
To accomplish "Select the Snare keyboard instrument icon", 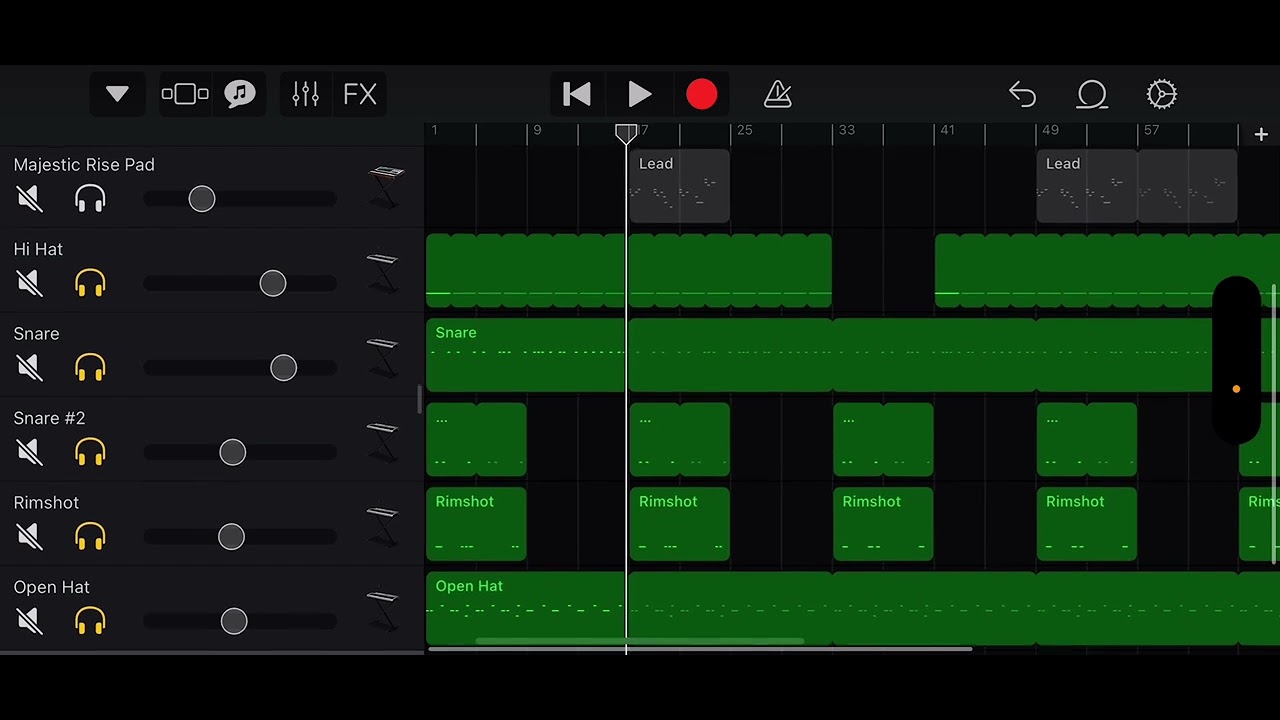I will [383, 356].
